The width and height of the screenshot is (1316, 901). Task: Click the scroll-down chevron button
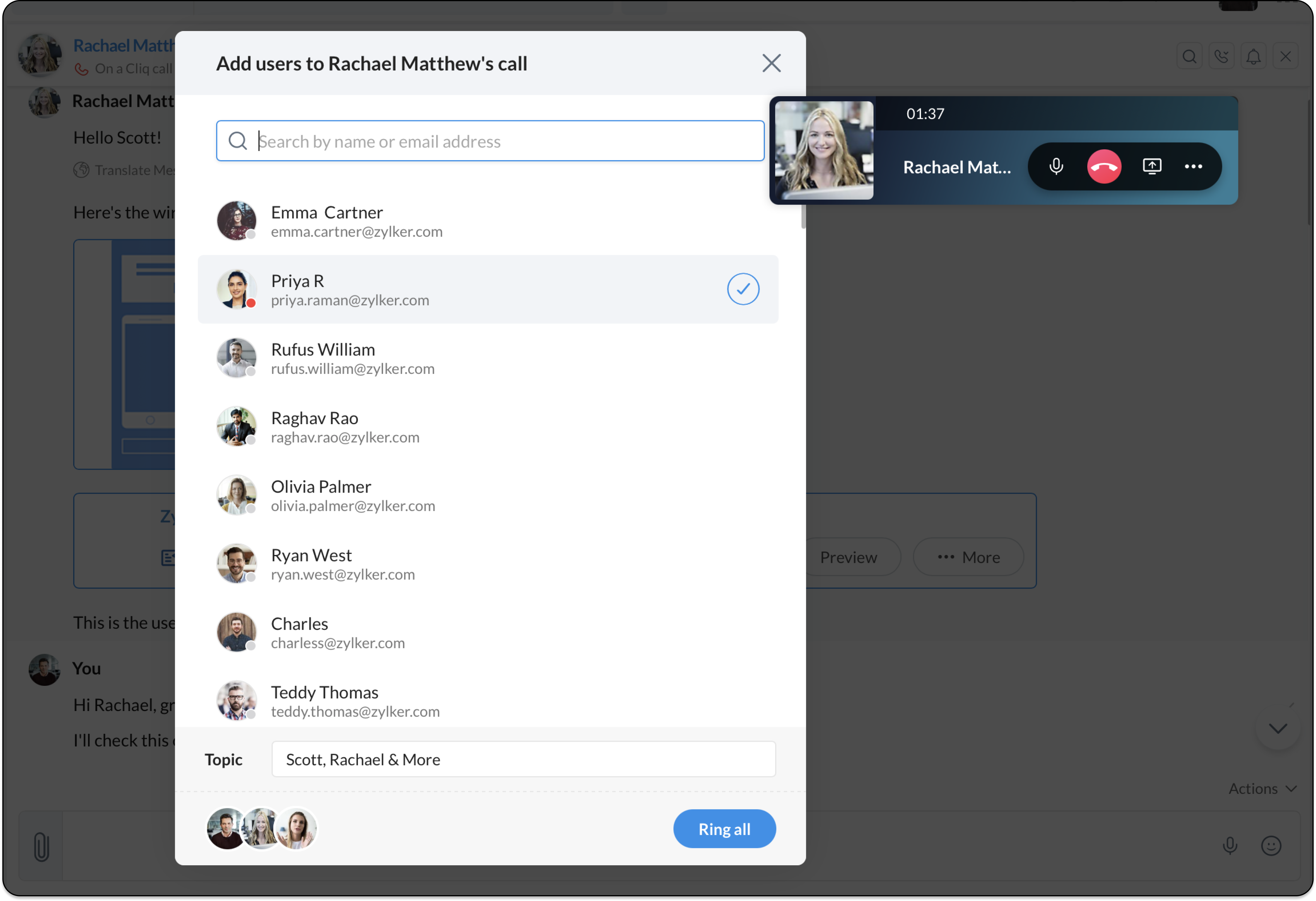pos(1278,728)
